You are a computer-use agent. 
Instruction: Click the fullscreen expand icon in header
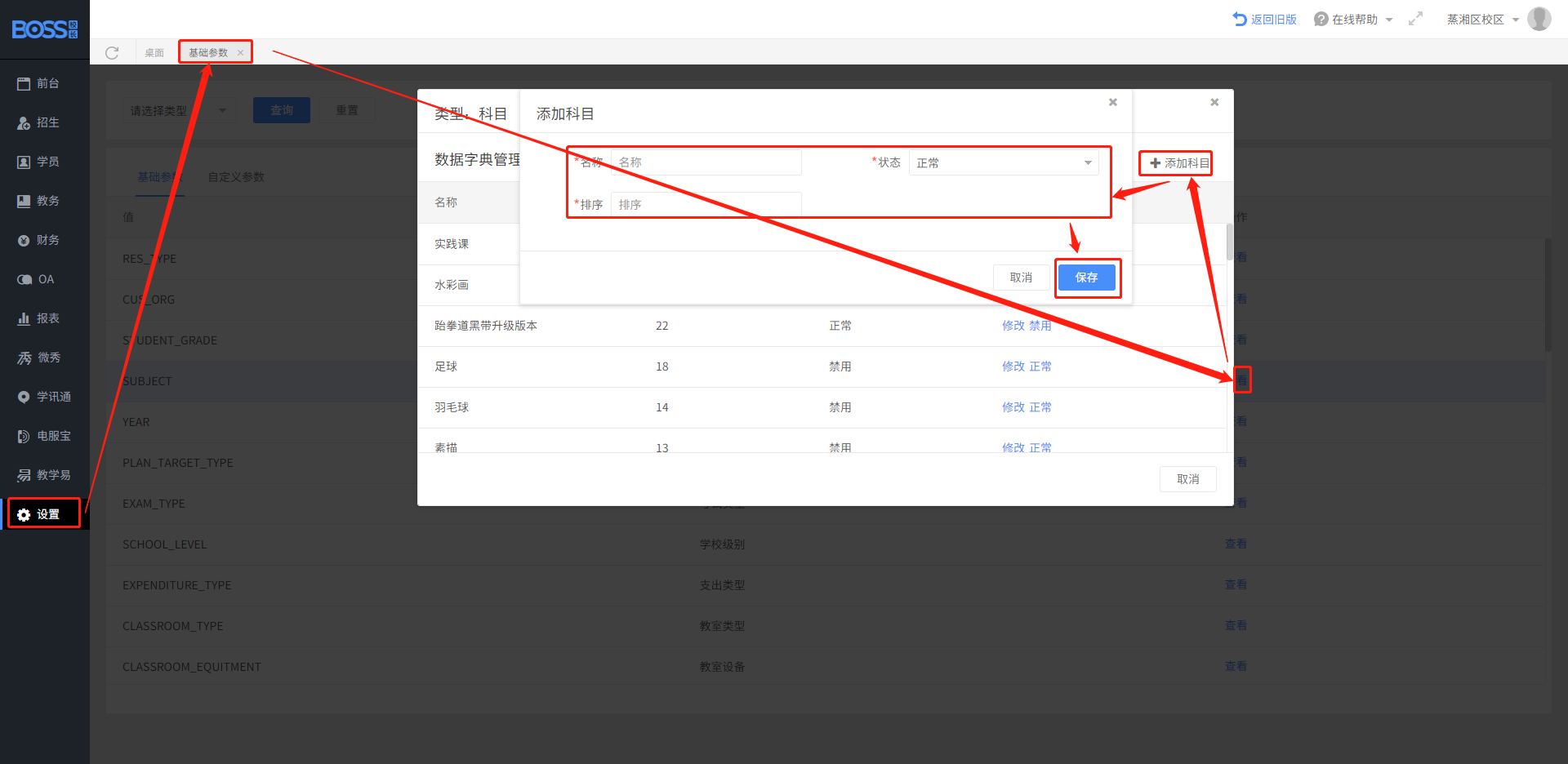[x=1415, y=19]
